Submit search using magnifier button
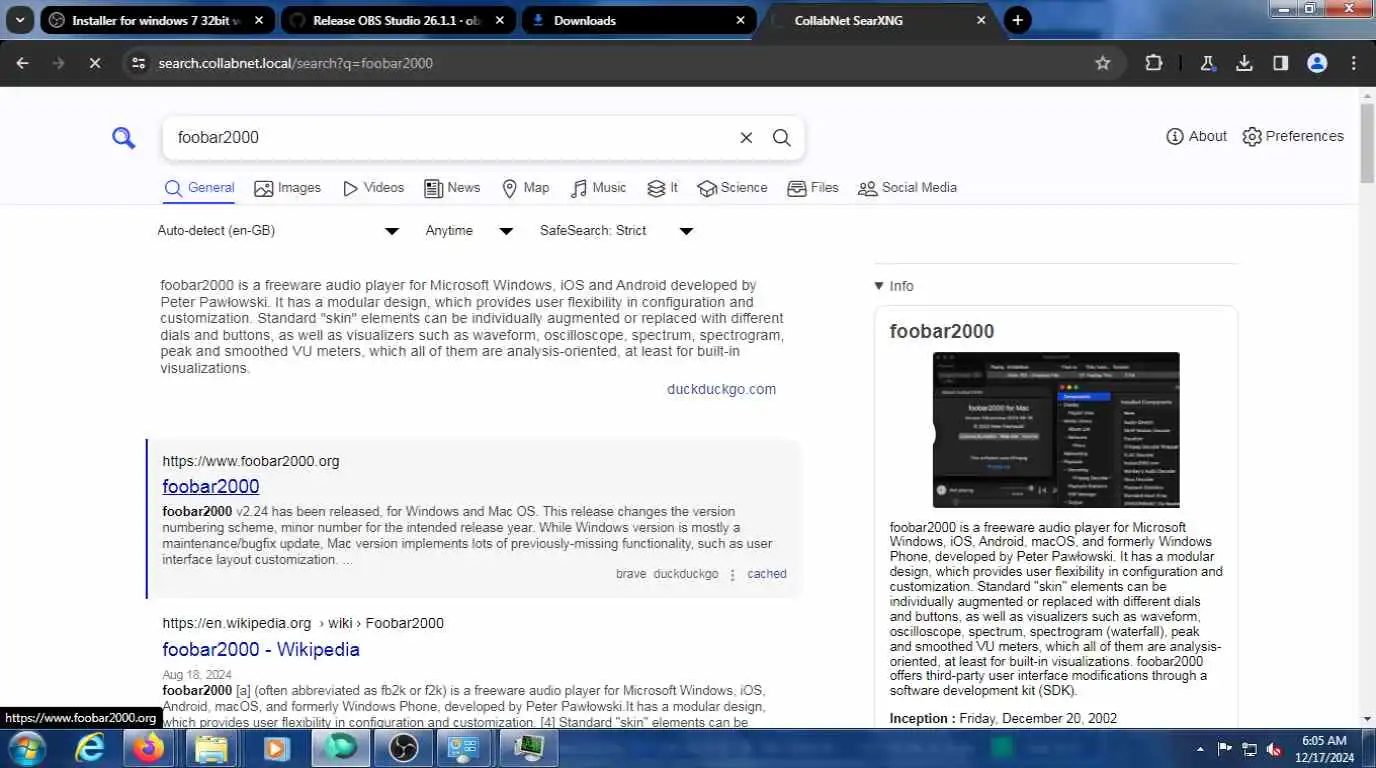The image size is (1376, 768). click(782, 138)
